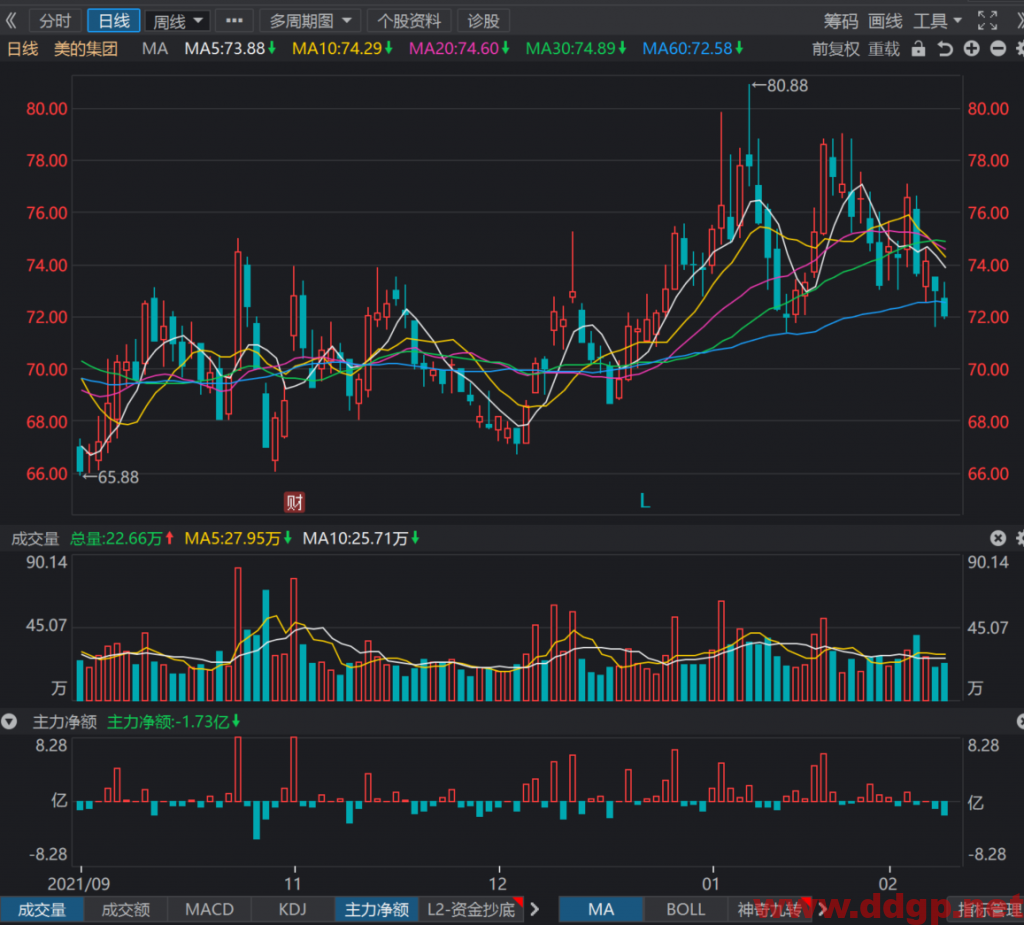Open the 周线 period dropdown
Viewport: 1024px width, 925px height.
click(x=178, y=21)
